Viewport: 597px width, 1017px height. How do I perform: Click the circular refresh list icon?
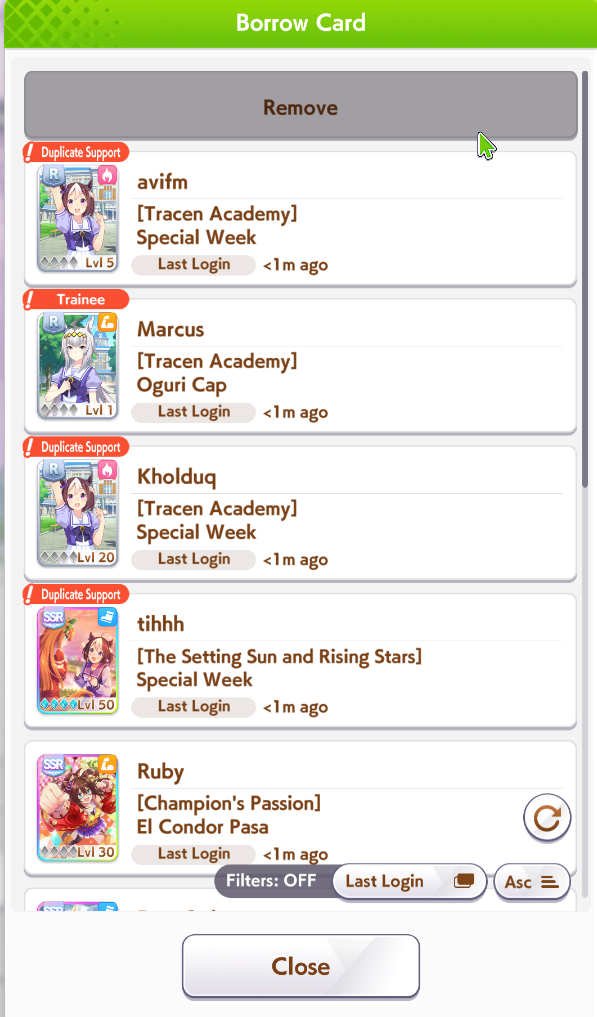(x=547, y=819)
